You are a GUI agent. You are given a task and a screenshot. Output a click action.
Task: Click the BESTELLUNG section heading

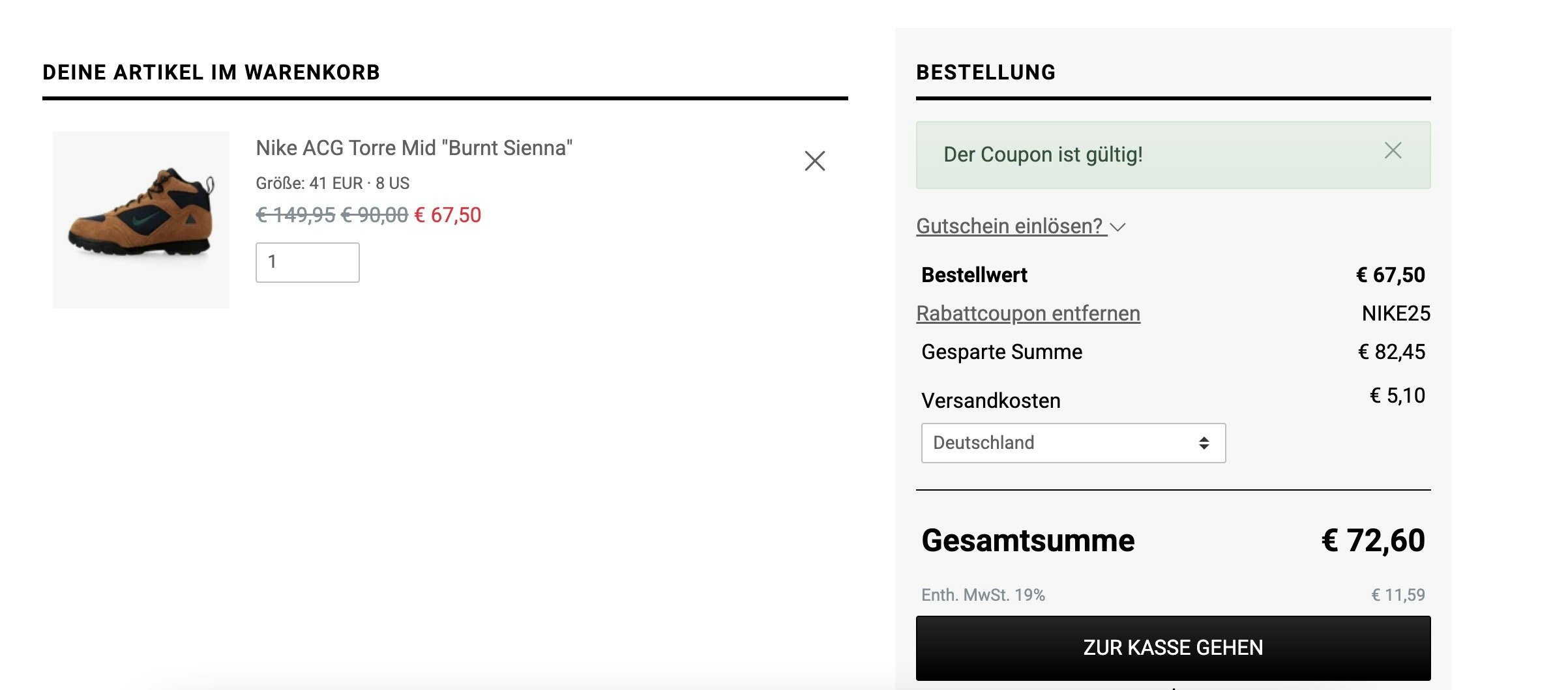[986, 73]
